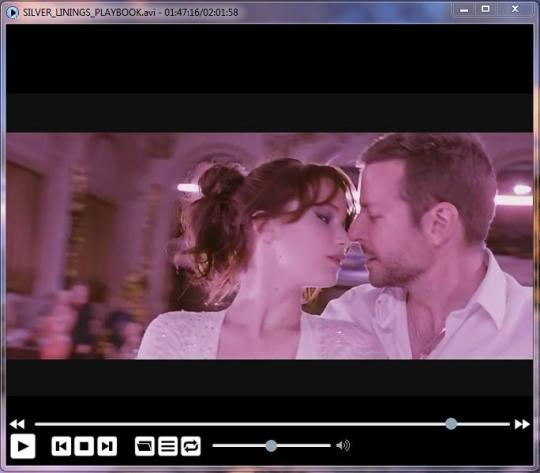Skip to the previous track

[61, 446]
